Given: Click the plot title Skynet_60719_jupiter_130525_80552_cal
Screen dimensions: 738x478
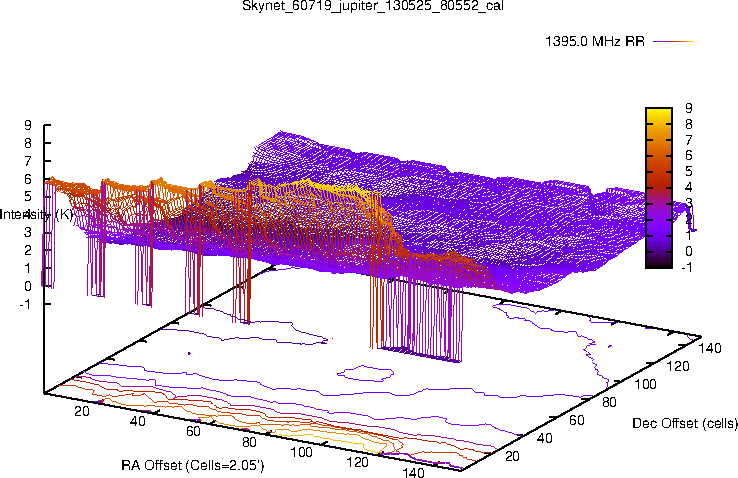Looking at the screenshot, I should [x=373, y=6].
